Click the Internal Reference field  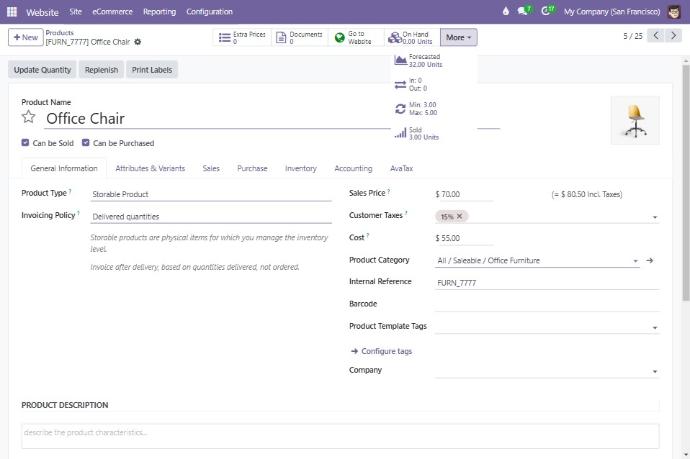(547, 283)
